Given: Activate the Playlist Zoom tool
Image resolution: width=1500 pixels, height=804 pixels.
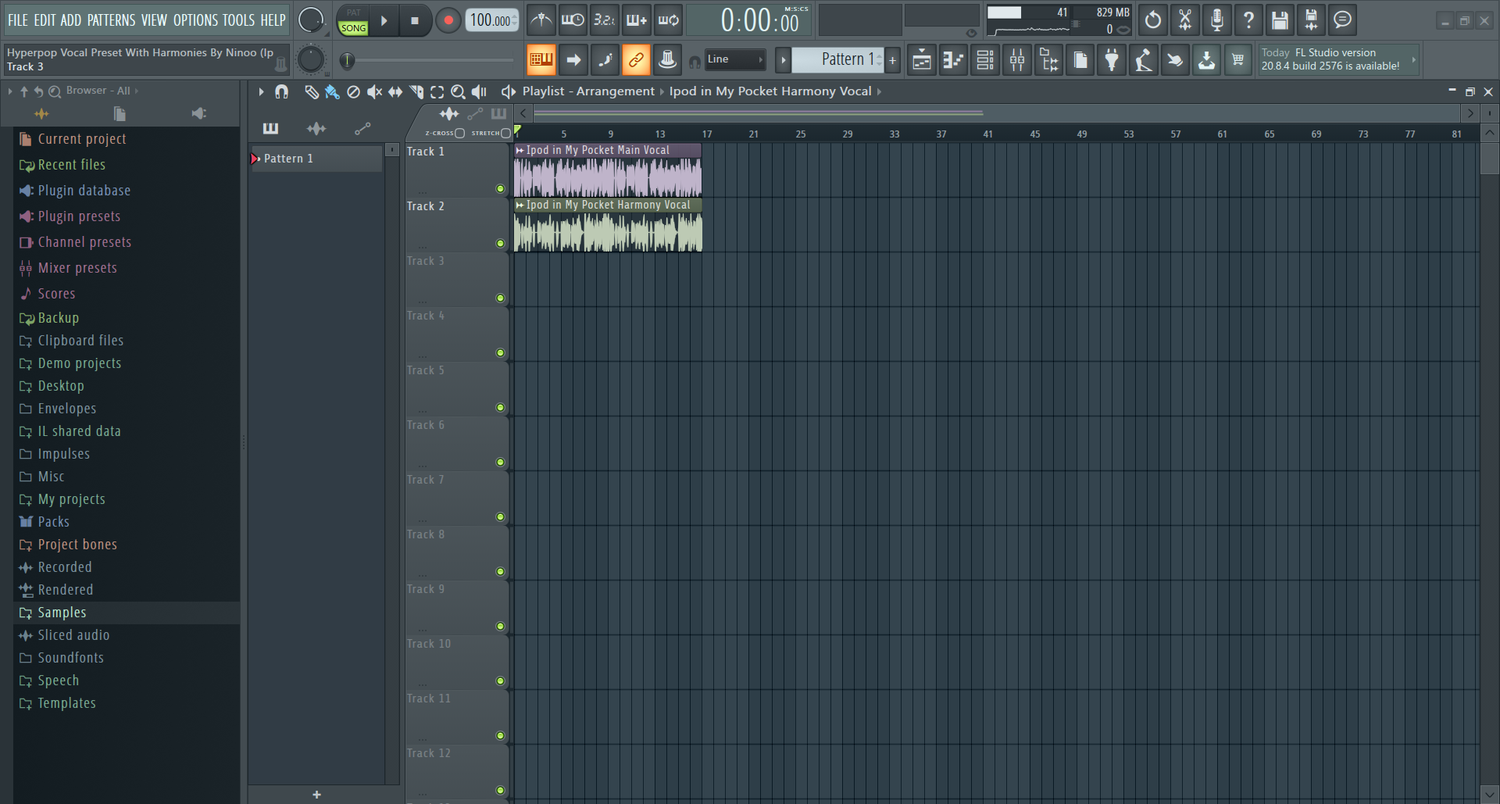Looking at the screenshot, I should click(458, 91).
